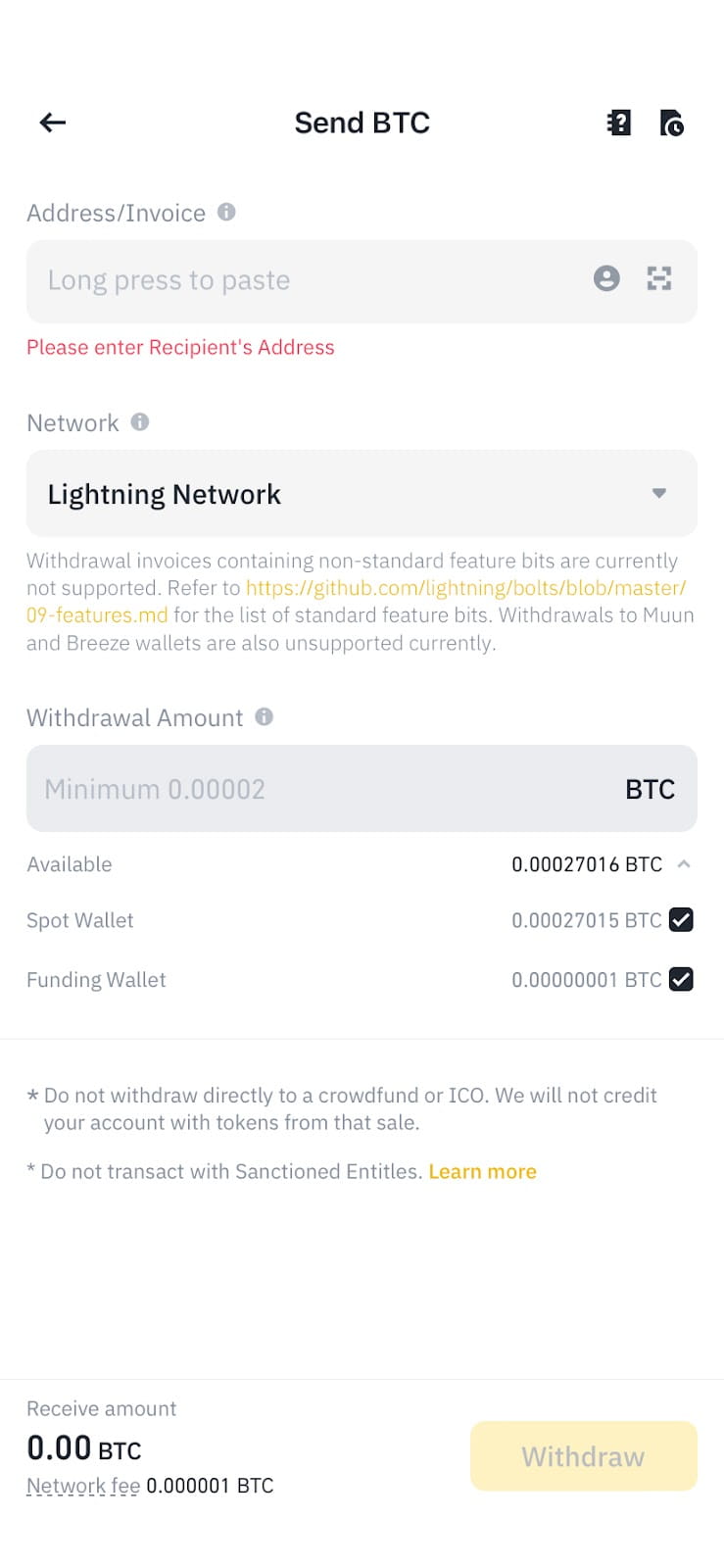Open the github lightning bolts link

465,588
